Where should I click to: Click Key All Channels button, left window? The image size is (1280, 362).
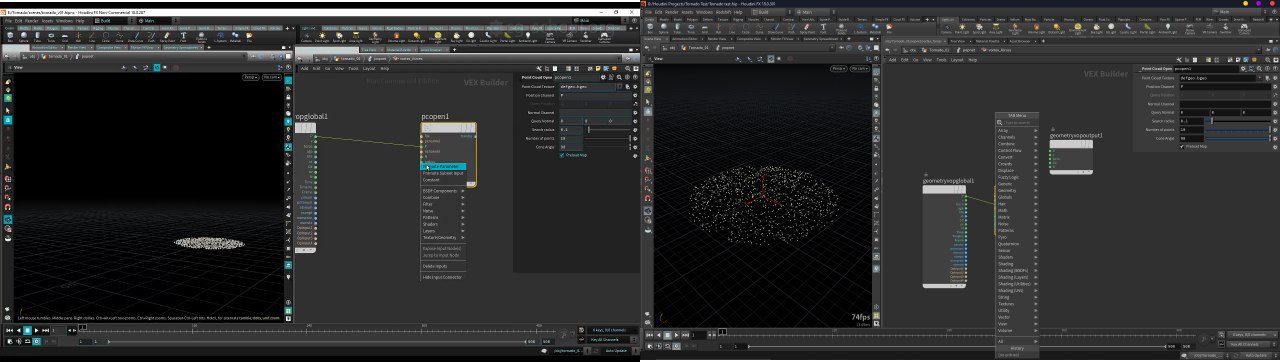(608, 340)
